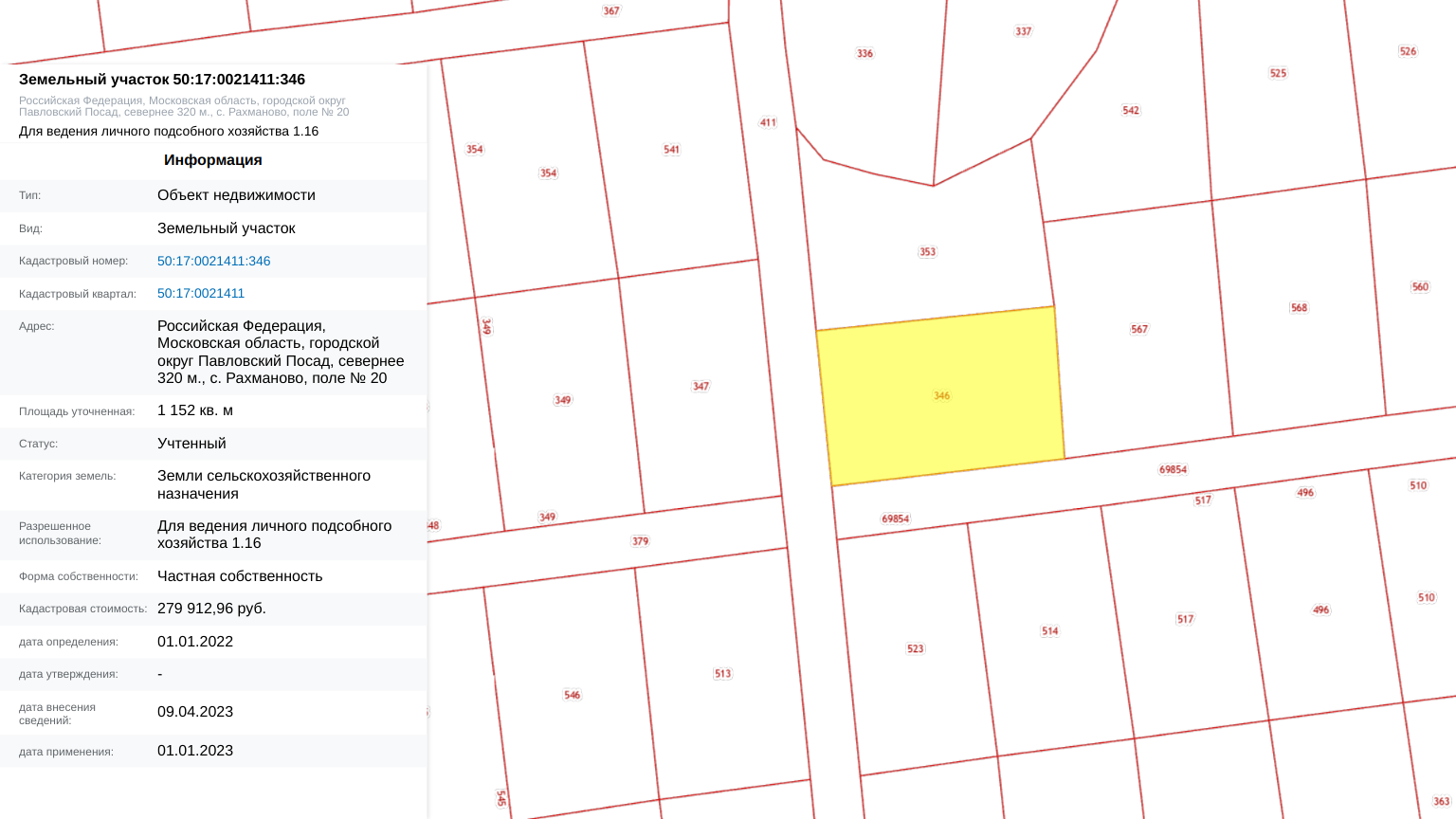Select the Информация section header
This screenshot has height=819, width=1456.
(x=212, y=160)
